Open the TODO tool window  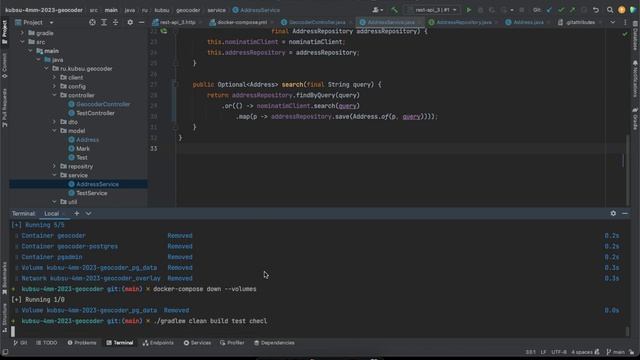click(x=47, y=343)
